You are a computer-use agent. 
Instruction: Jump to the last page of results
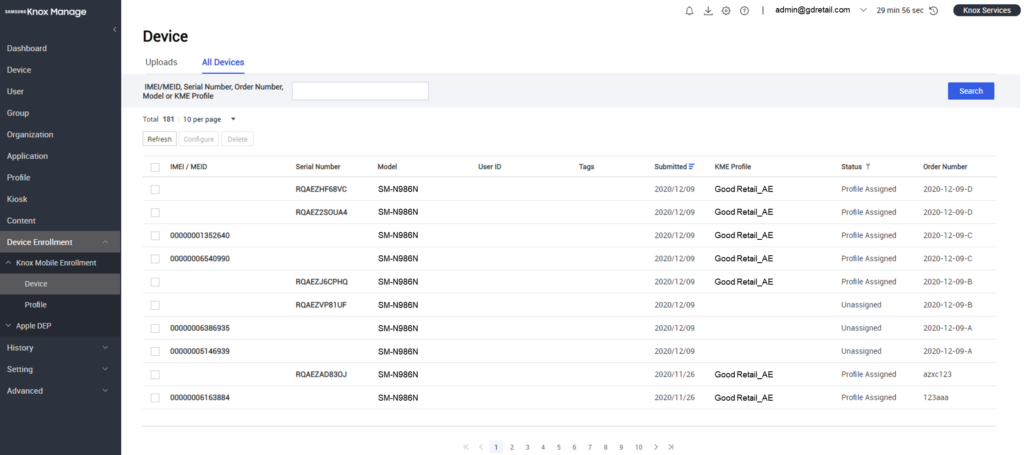[671, 447]
